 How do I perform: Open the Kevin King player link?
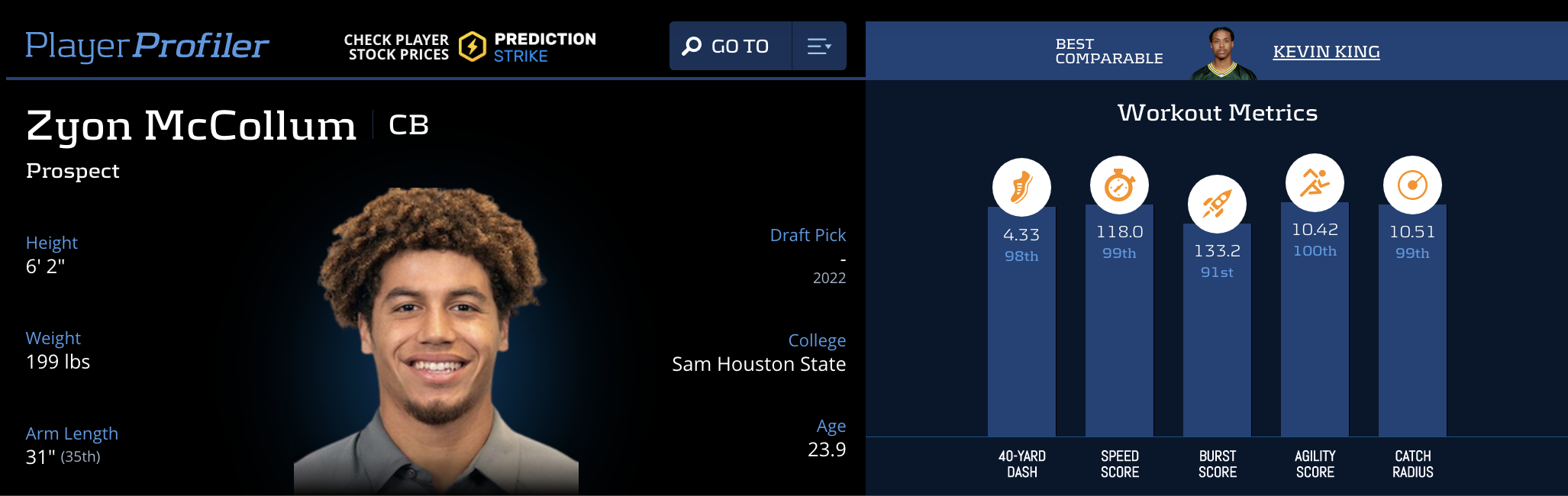point(1326,52)
